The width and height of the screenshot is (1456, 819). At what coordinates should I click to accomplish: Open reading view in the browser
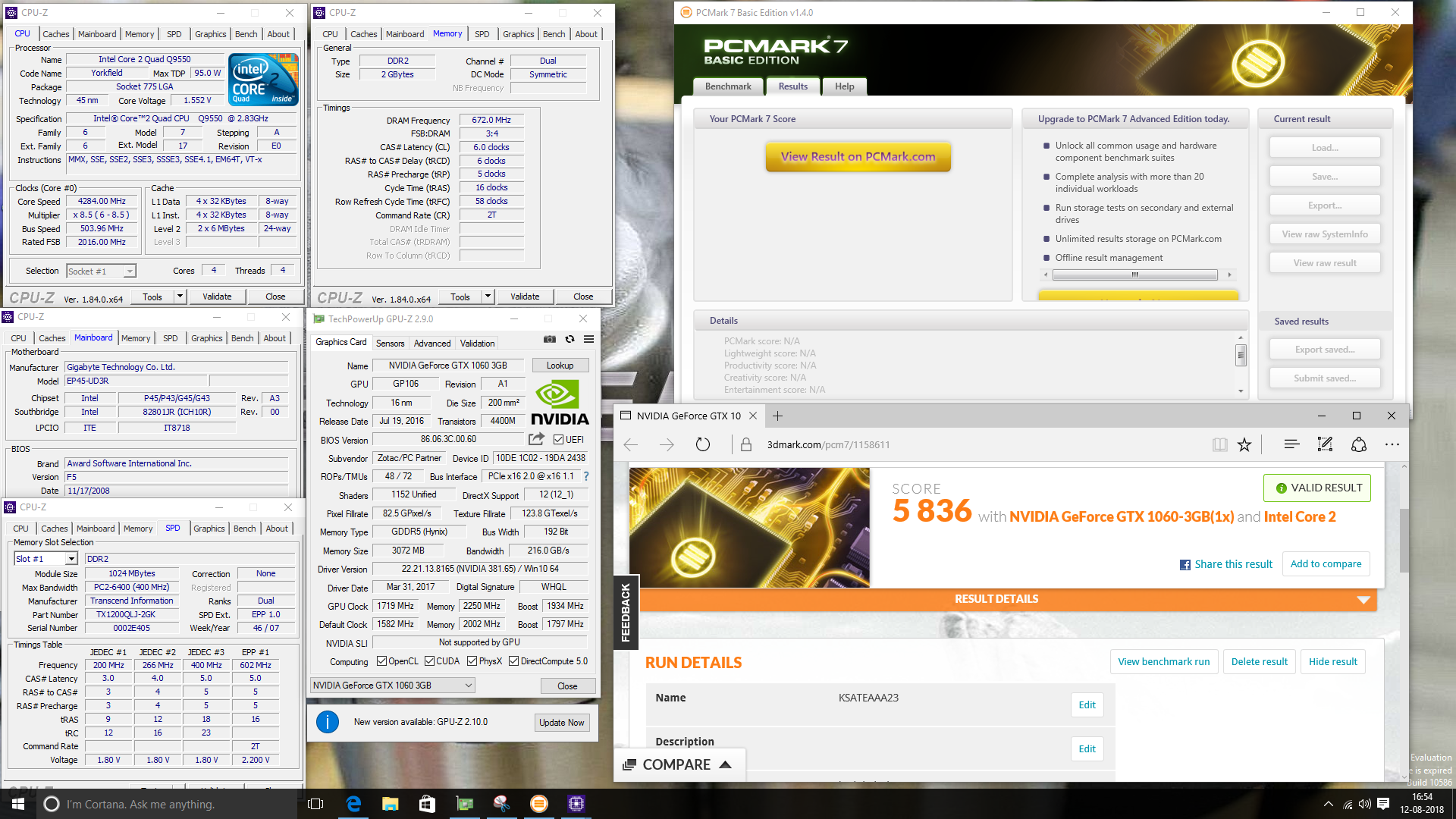1219,445
